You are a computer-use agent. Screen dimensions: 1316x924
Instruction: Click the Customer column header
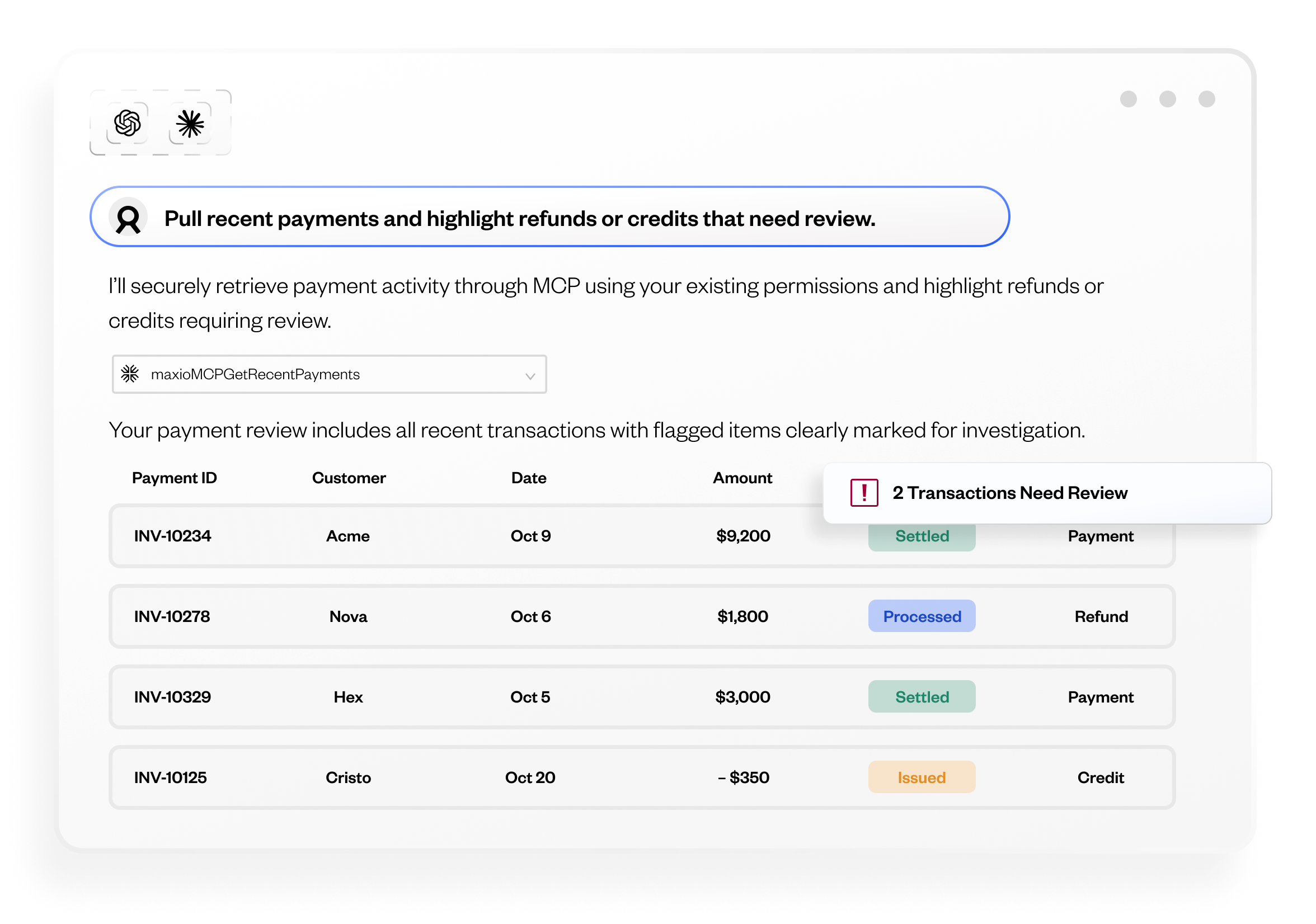(x=349, y=478)
